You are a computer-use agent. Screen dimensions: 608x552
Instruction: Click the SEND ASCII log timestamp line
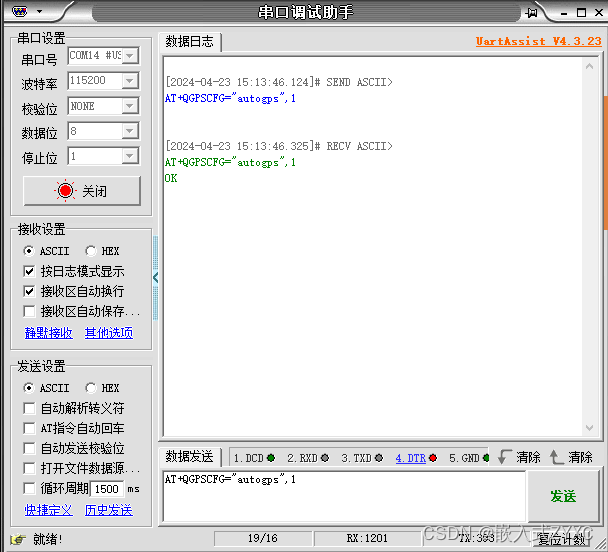[279, 82]
